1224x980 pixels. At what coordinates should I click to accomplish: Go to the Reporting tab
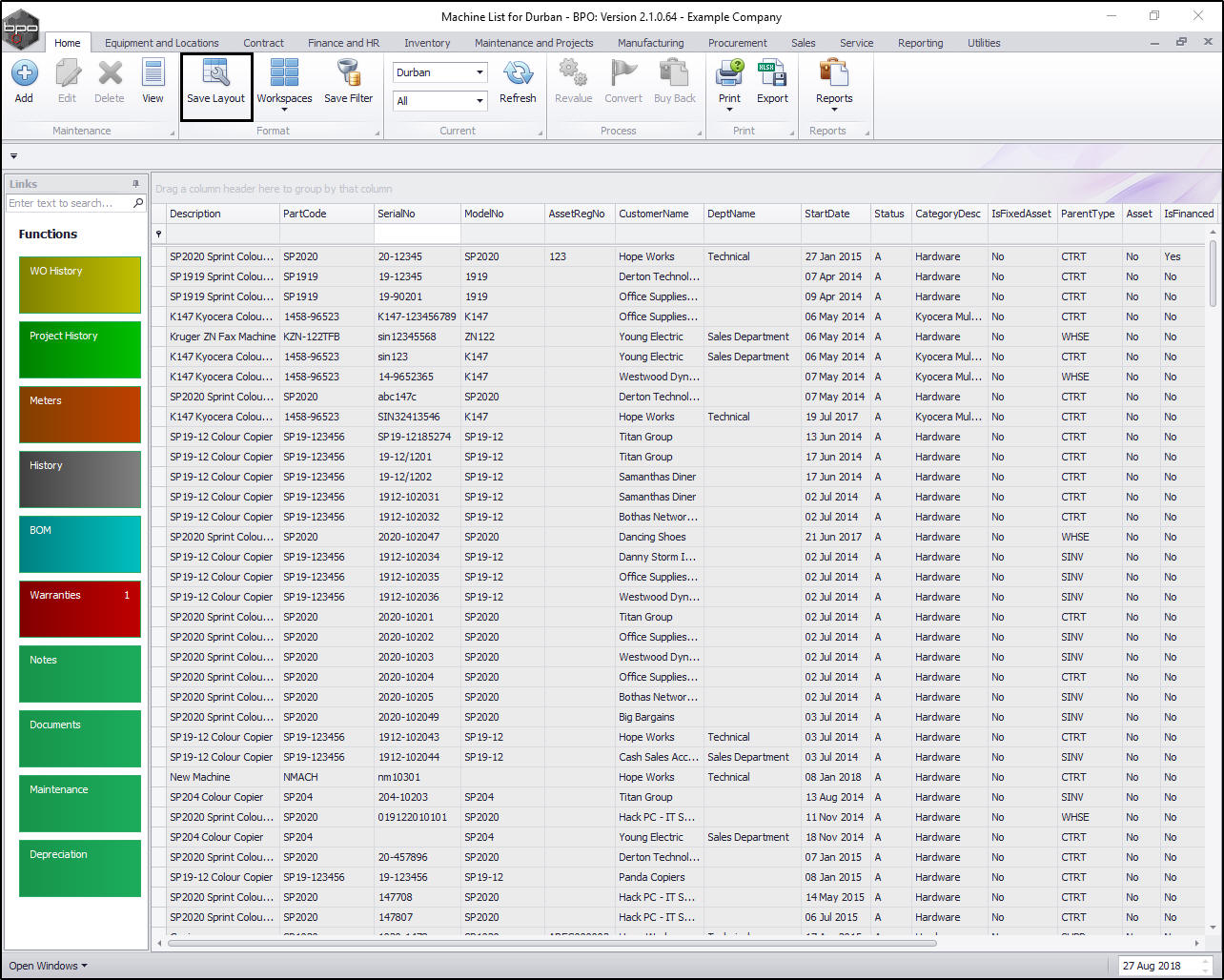tap(920, 43)
